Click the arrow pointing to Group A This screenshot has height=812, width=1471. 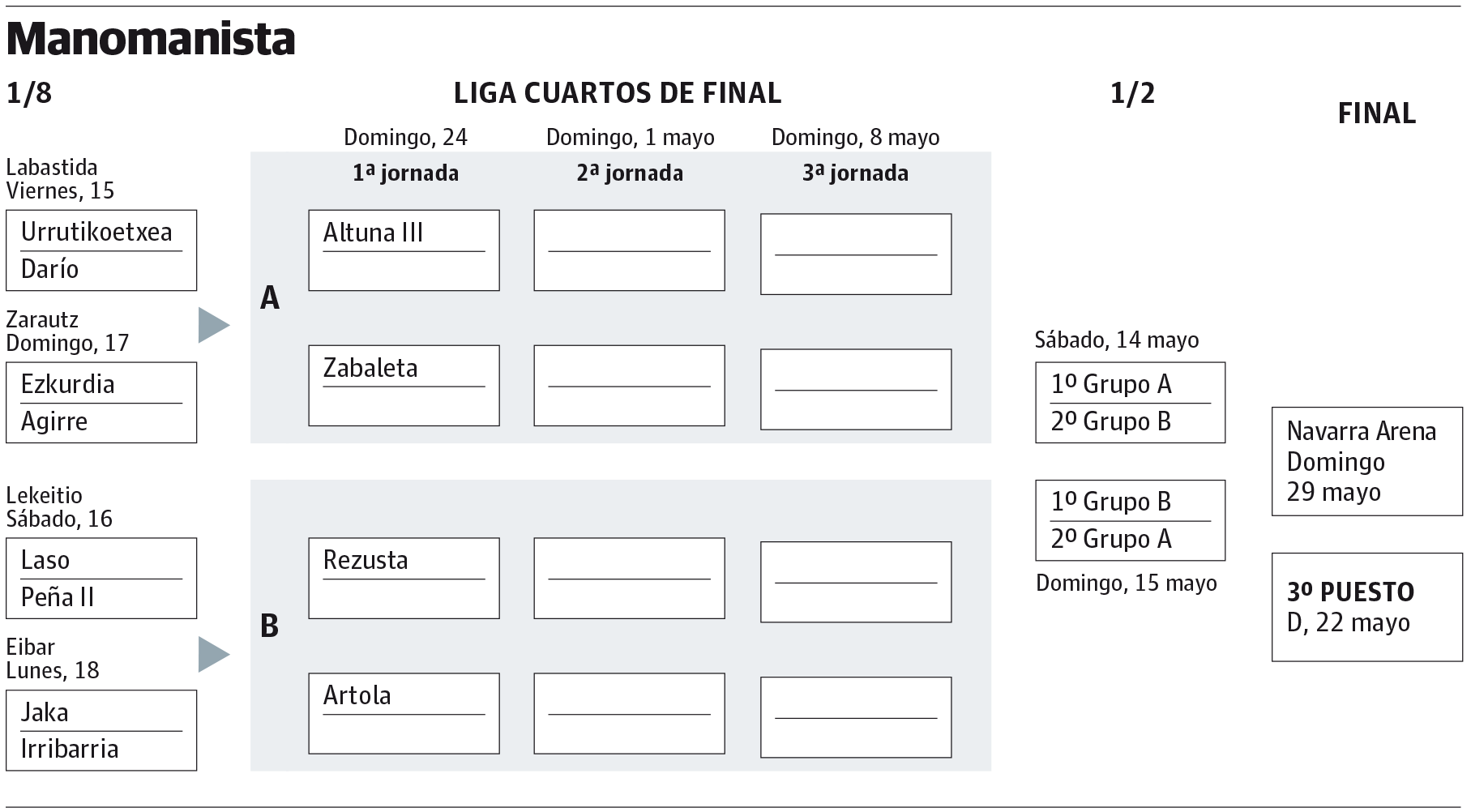pyautogui.click(x=214, y=325)
